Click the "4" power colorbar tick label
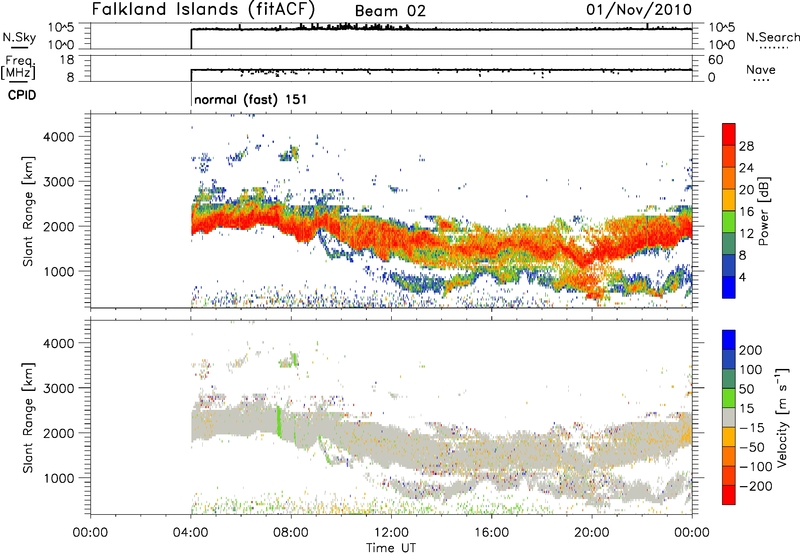This screenshot has height=554, width=800. pyautogui.click(x=742, y=277)
